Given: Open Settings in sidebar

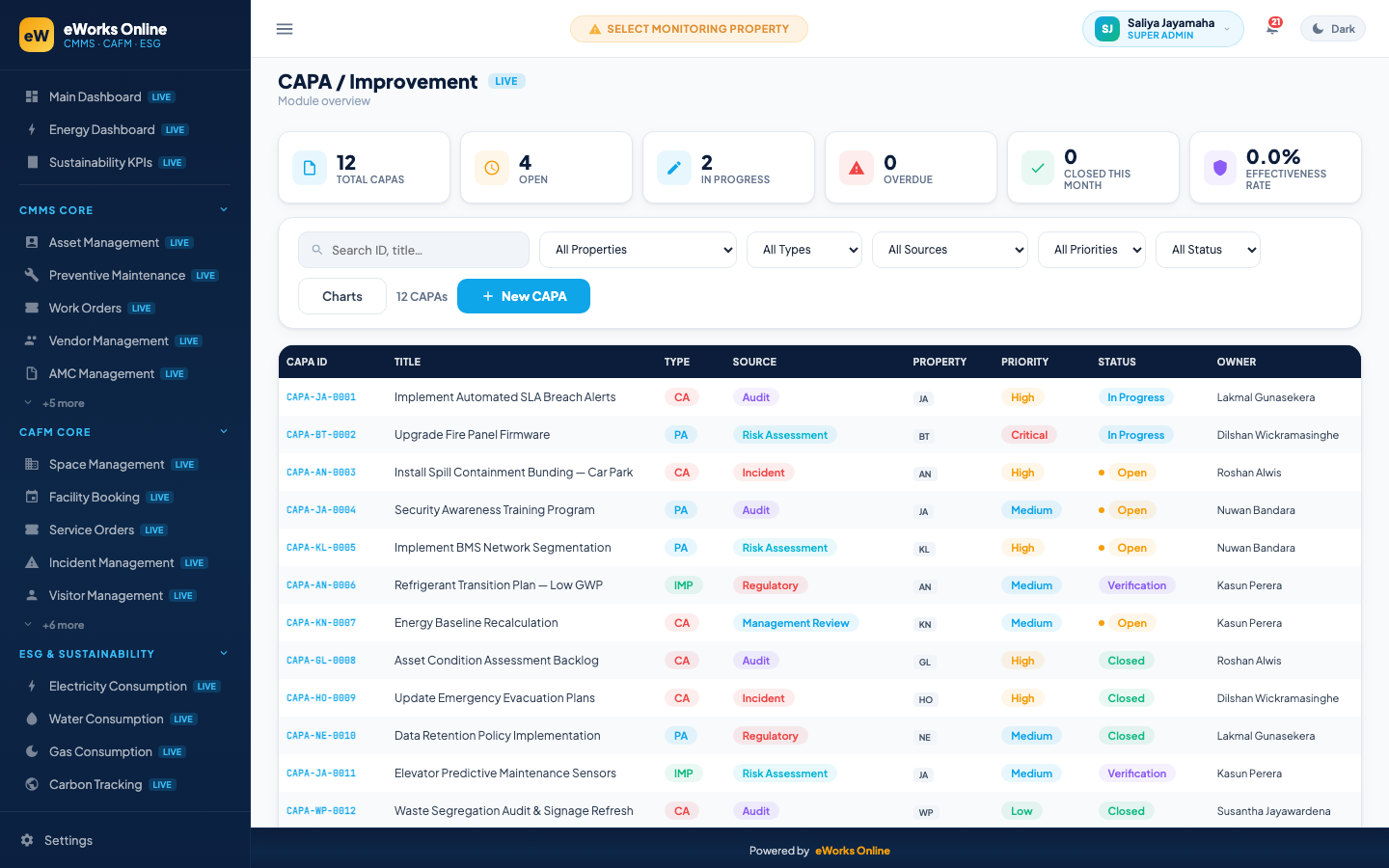Looking at the screenshot, I should [125, 840].
